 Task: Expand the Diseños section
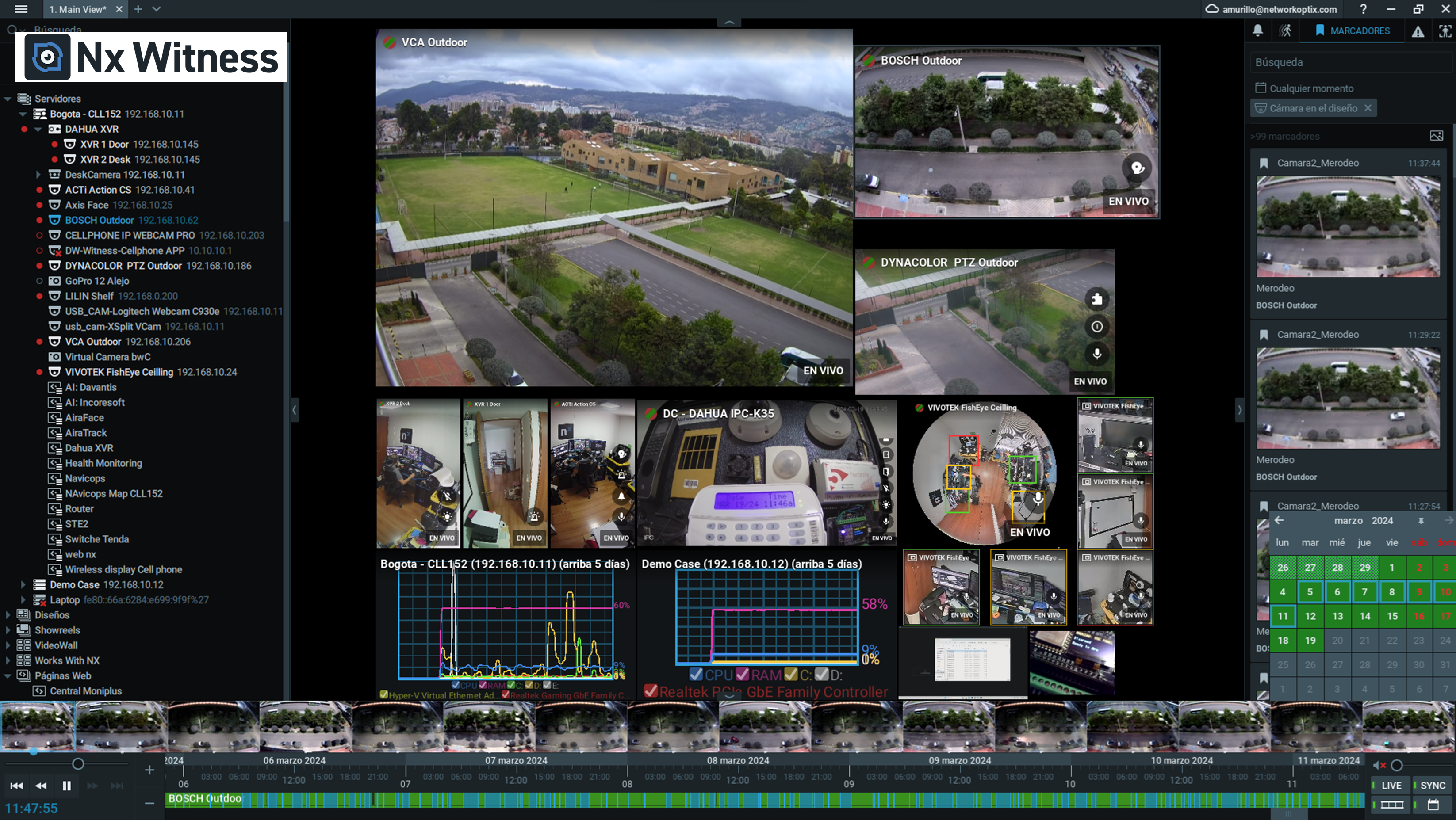coord(8,616)
